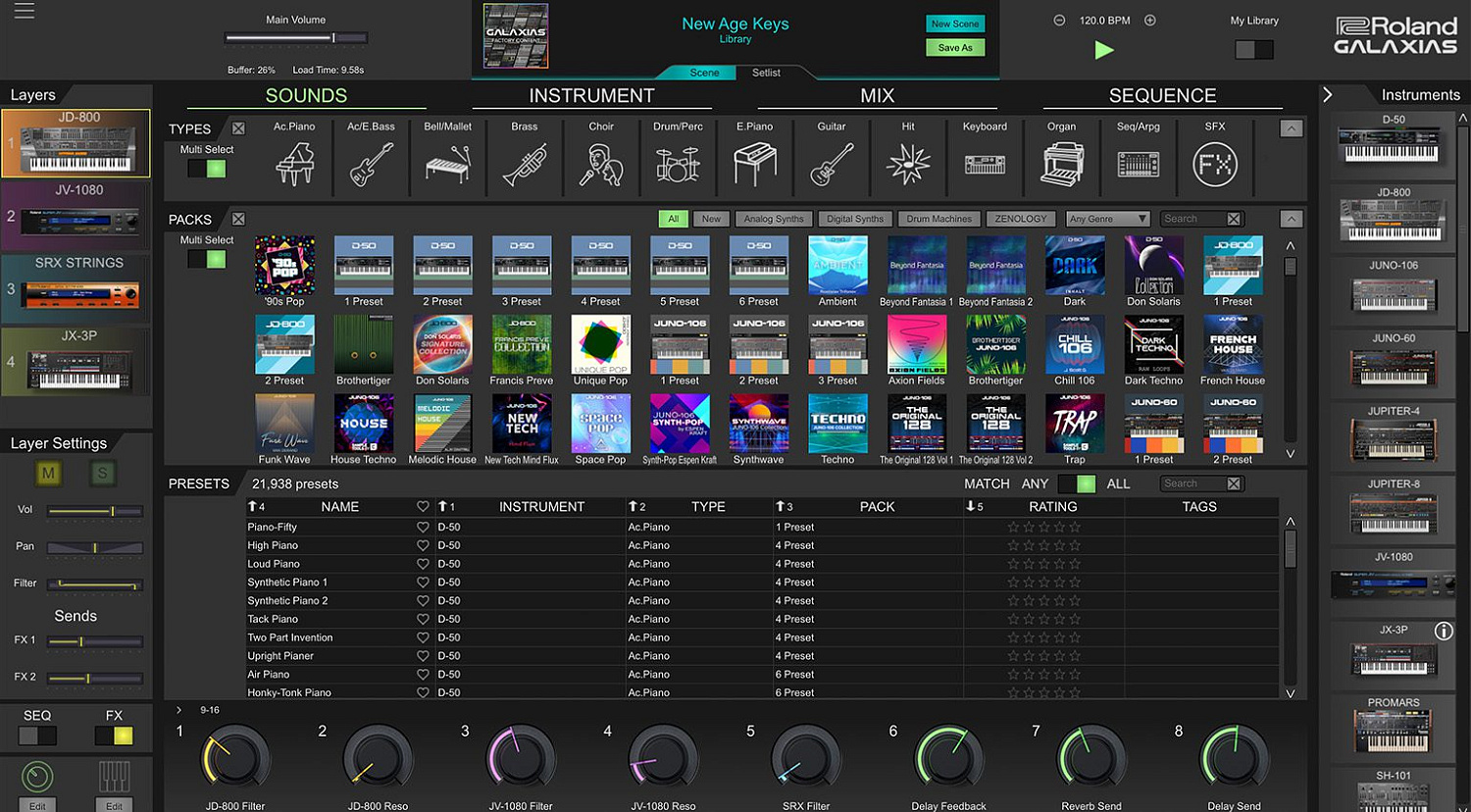The height and width of the screenshot is (812, 1471).
Task: Filter packs by Digital Synths
Action: [854, 219]
